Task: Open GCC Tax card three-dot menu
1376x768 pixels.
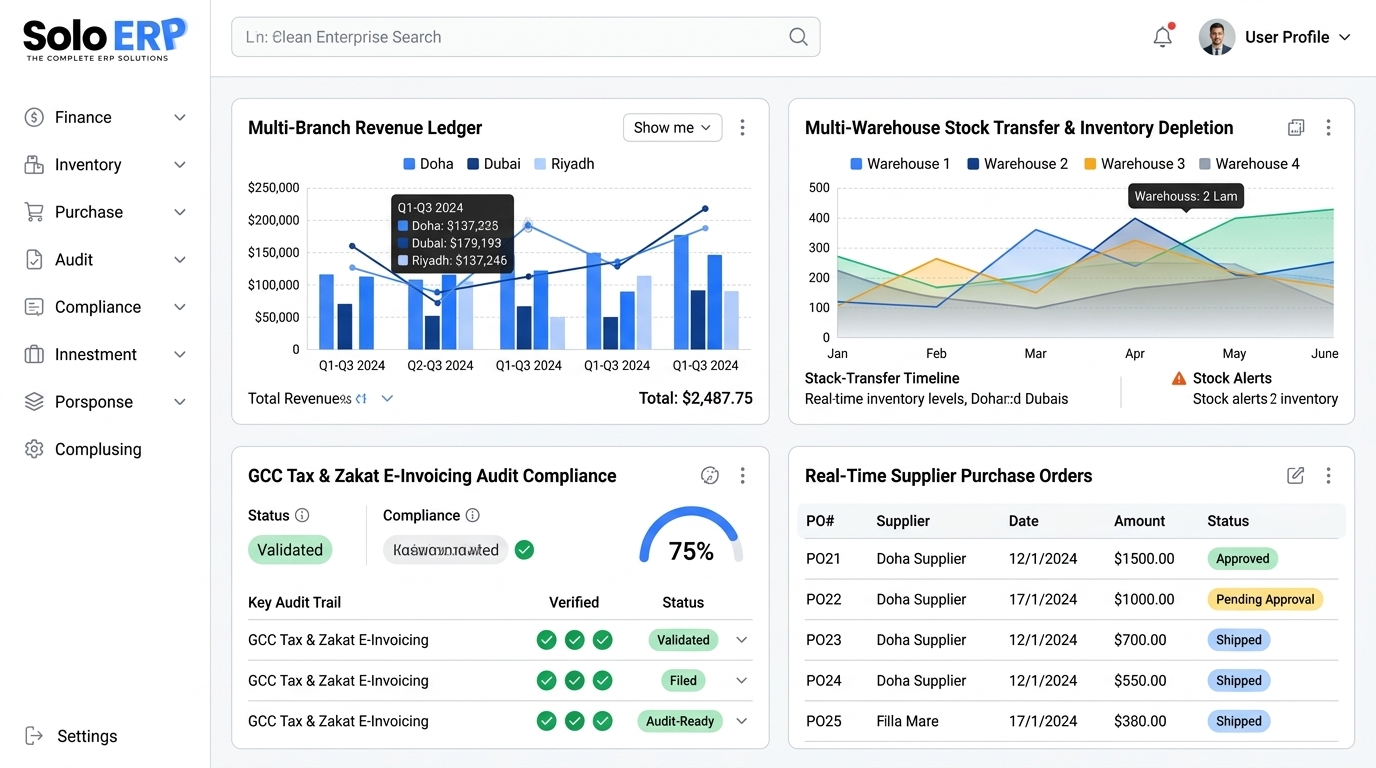Action: [x=742, y=476]
